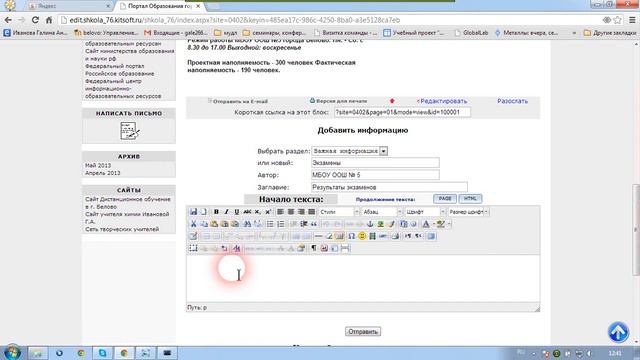Click the Insert layer dotted square icon
640x360 pixels.
click(x=193, y=248)
